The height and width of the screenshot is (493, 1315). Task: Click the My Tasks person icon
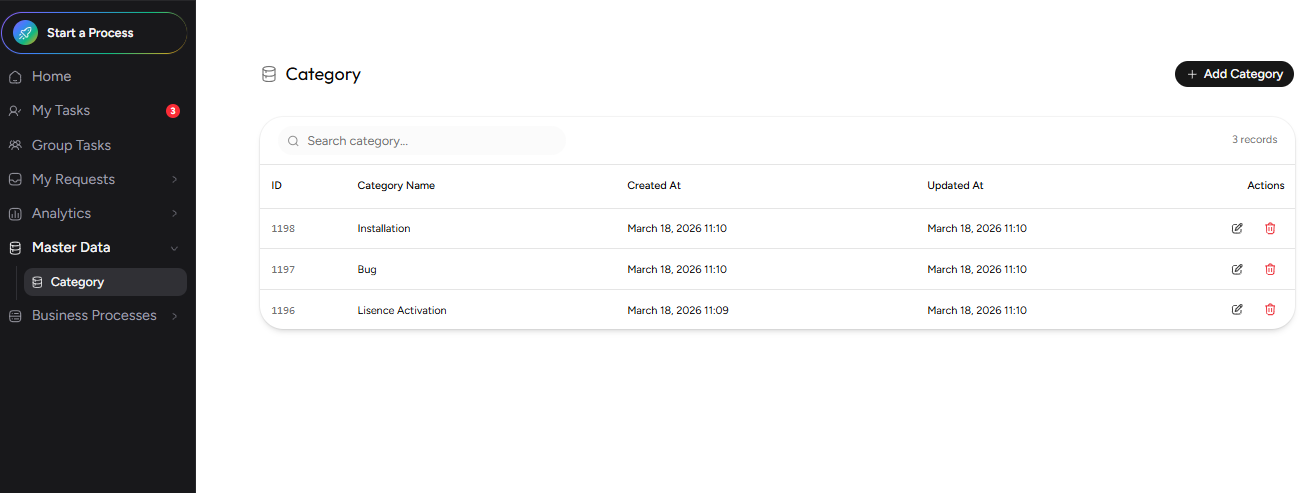(15, 111)
